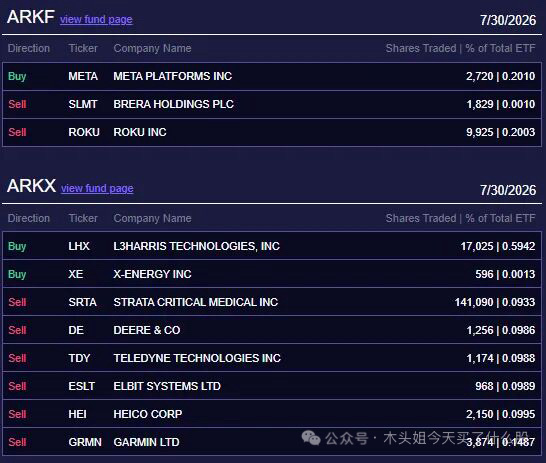Click the ARKF date 7/30/2026

508,20
